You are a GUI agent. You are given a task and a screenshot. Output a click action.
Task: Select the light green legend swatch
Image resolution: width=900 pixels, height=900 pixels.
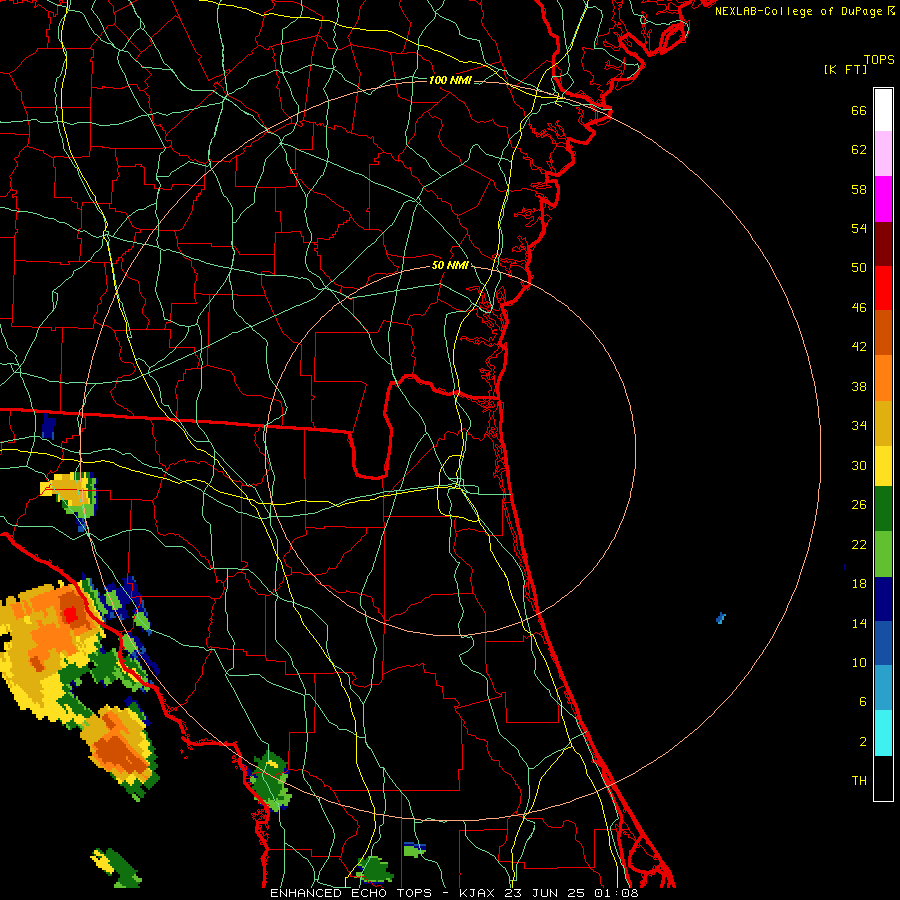883,553
